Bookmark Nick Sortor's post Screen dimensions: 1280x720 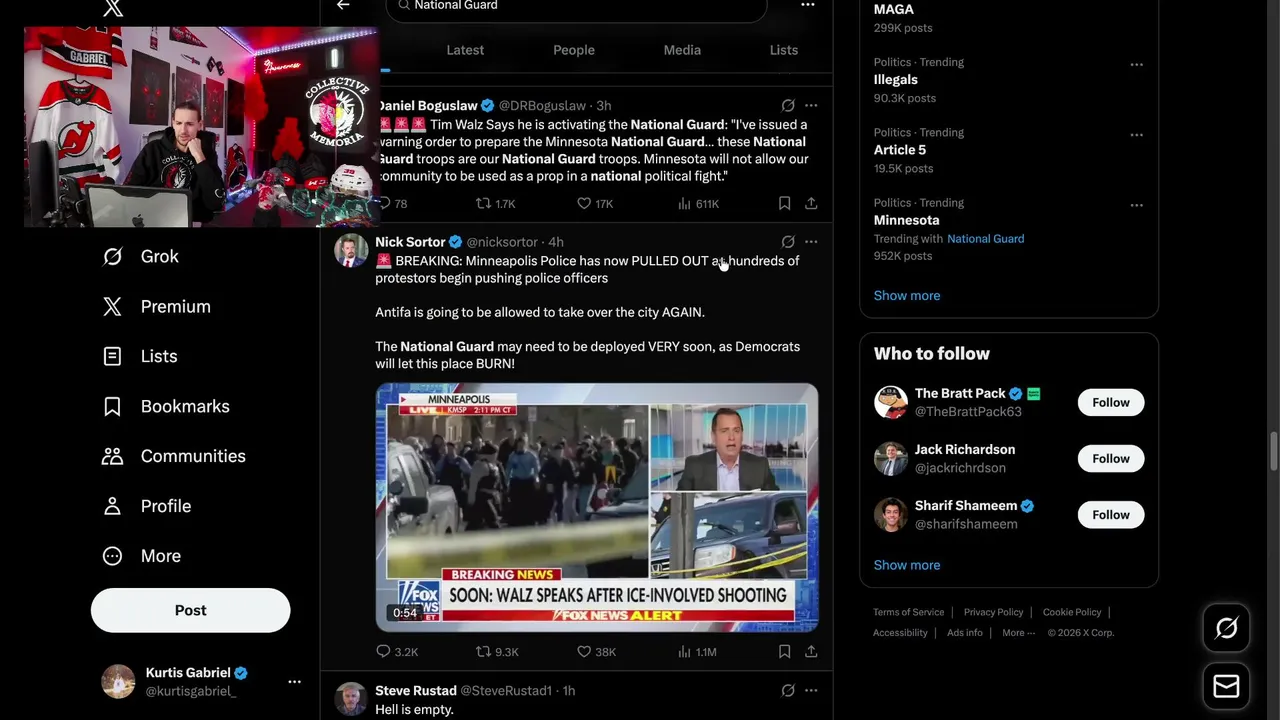tap(784, 651)
